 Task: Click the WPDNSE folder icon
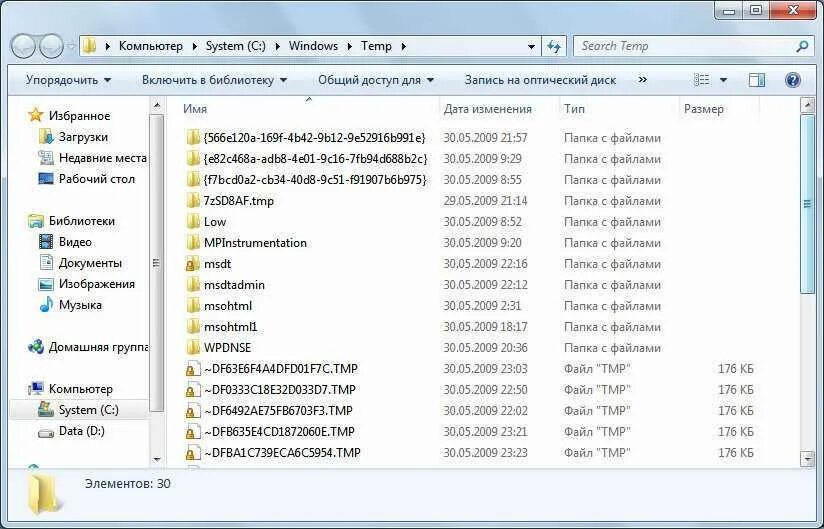pos(193,348)
